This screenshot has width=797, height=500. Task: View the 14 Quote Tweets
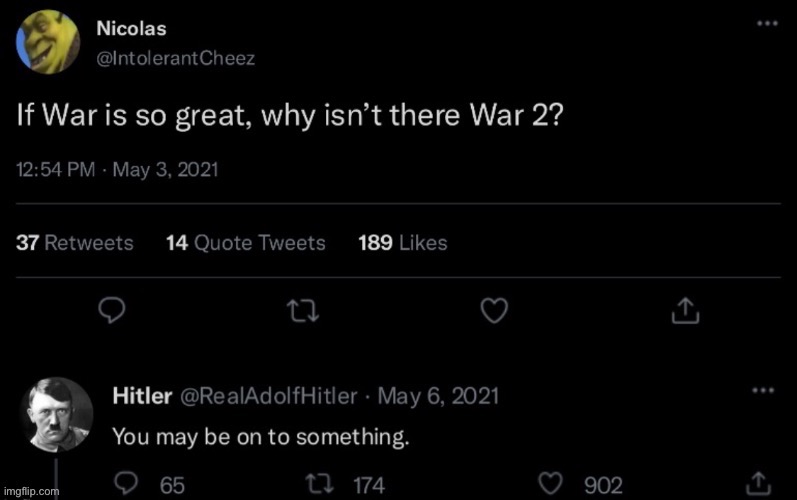[246, 243]
